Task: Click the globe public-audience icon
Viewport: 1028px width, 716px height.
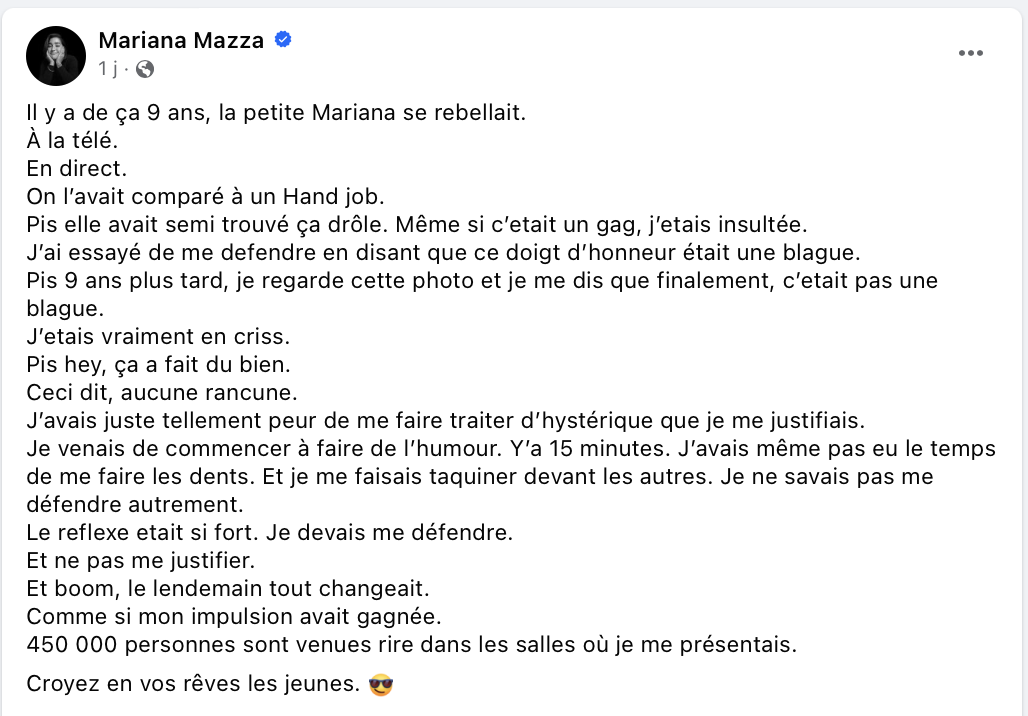Action: tap(145, 69)
